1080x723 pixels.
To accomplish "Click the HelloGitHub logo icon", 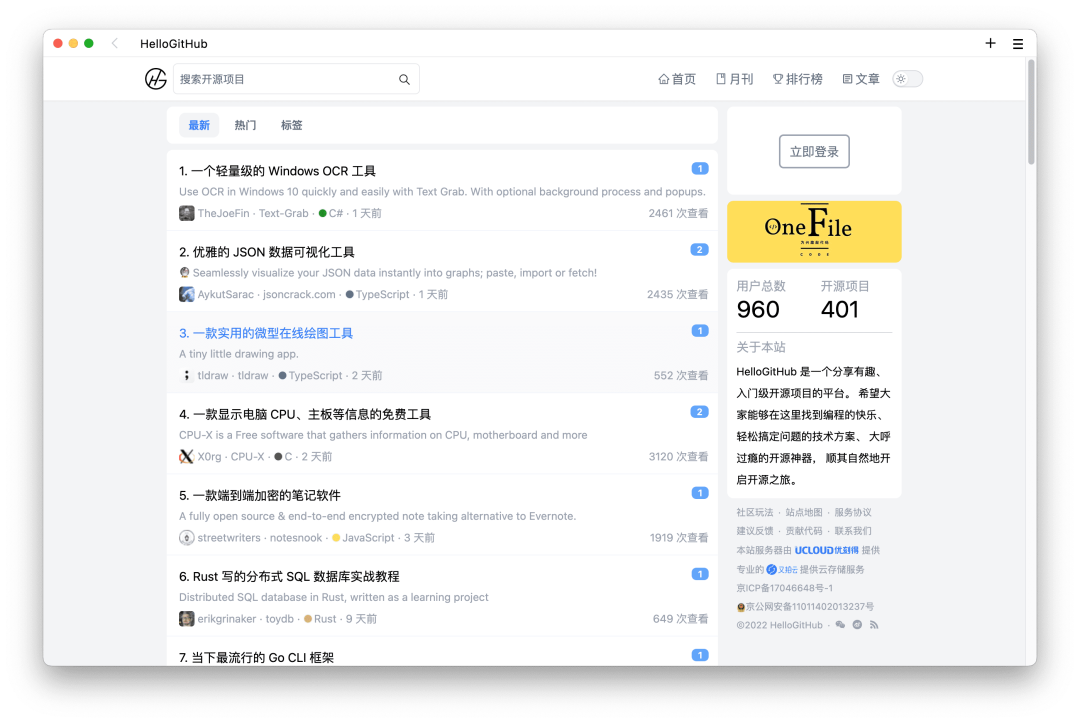I will click(156, 79).
